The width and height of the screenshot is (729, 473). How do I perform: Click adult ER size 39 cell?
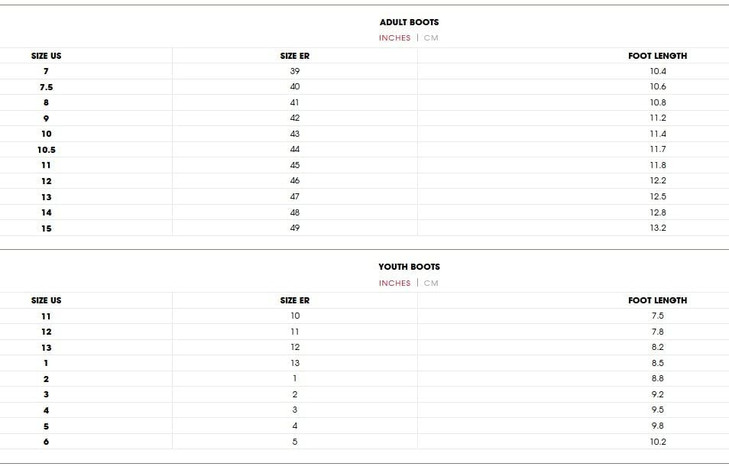click(295, 71)
